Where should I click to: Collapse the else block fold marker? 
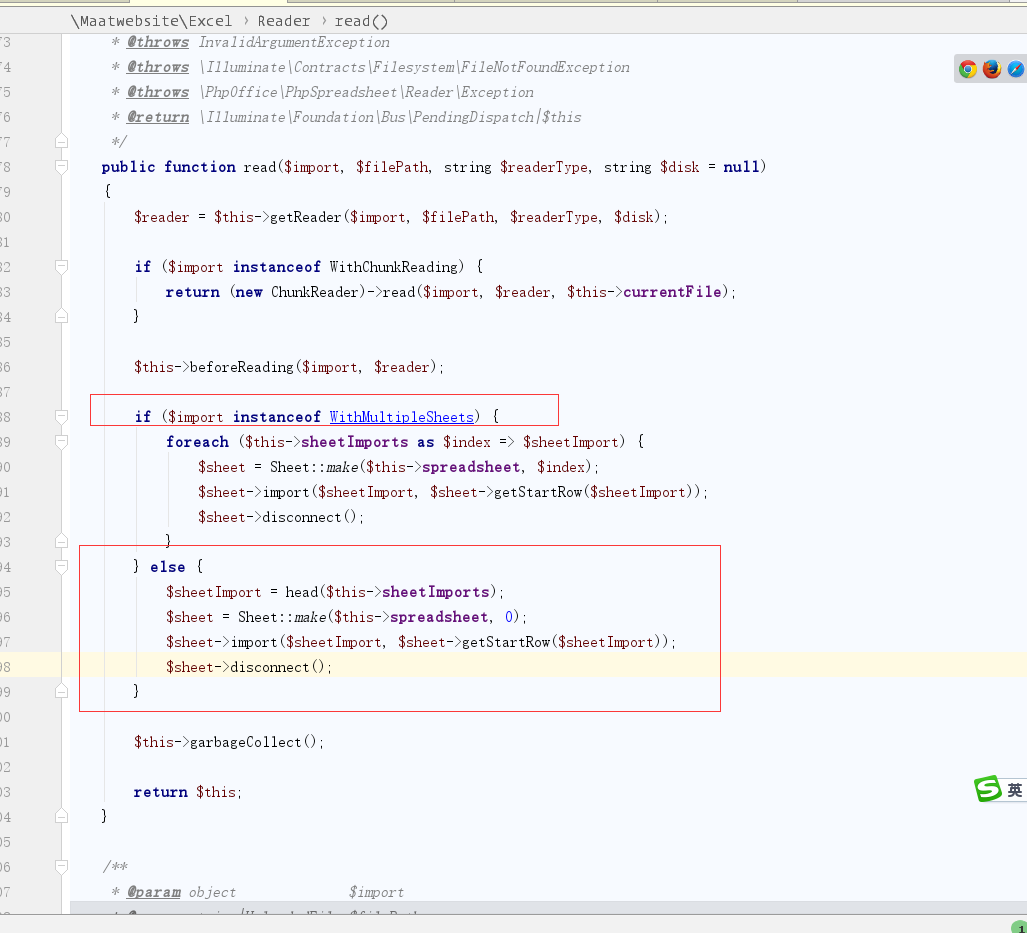62,567
